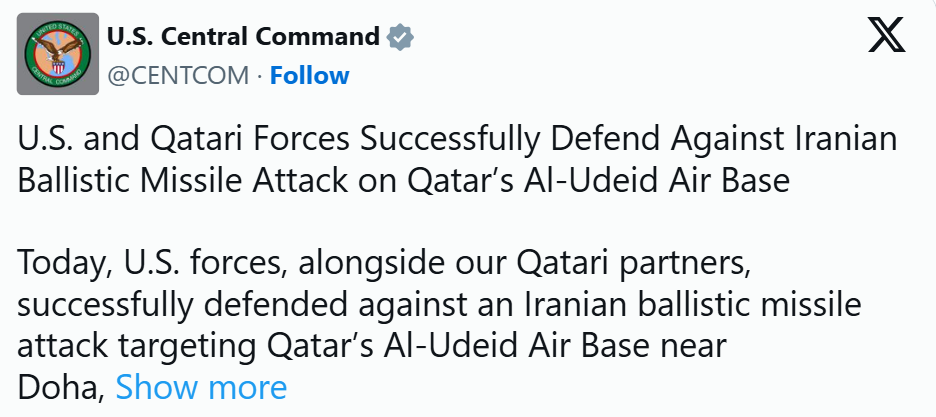Click the line starting "attack targeting Qatar's"
Image resolution: width=936 pixels, height=417 pixels.
[x=372, y=346]
